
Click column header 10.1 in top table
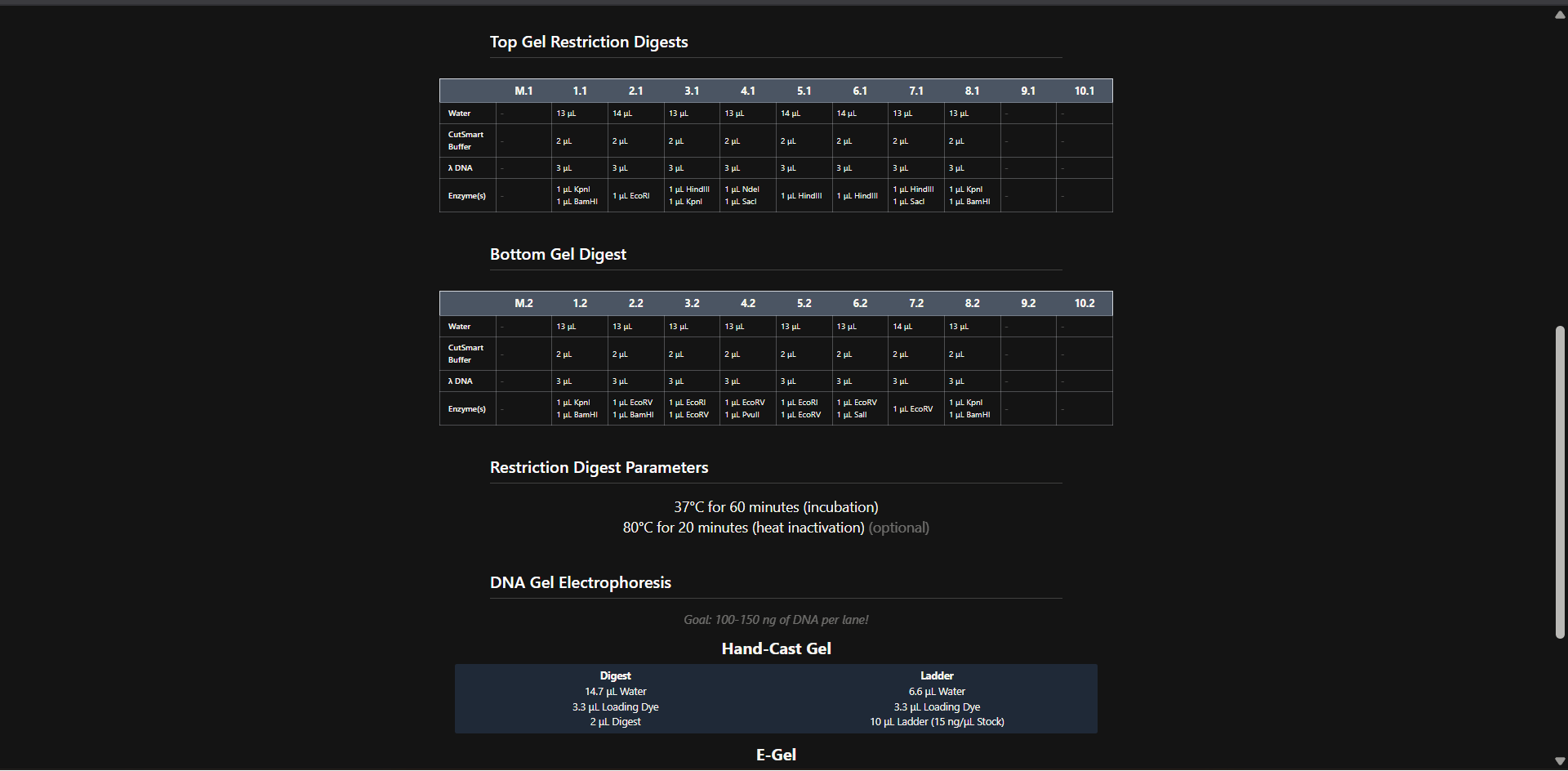tap(1084, 91)
